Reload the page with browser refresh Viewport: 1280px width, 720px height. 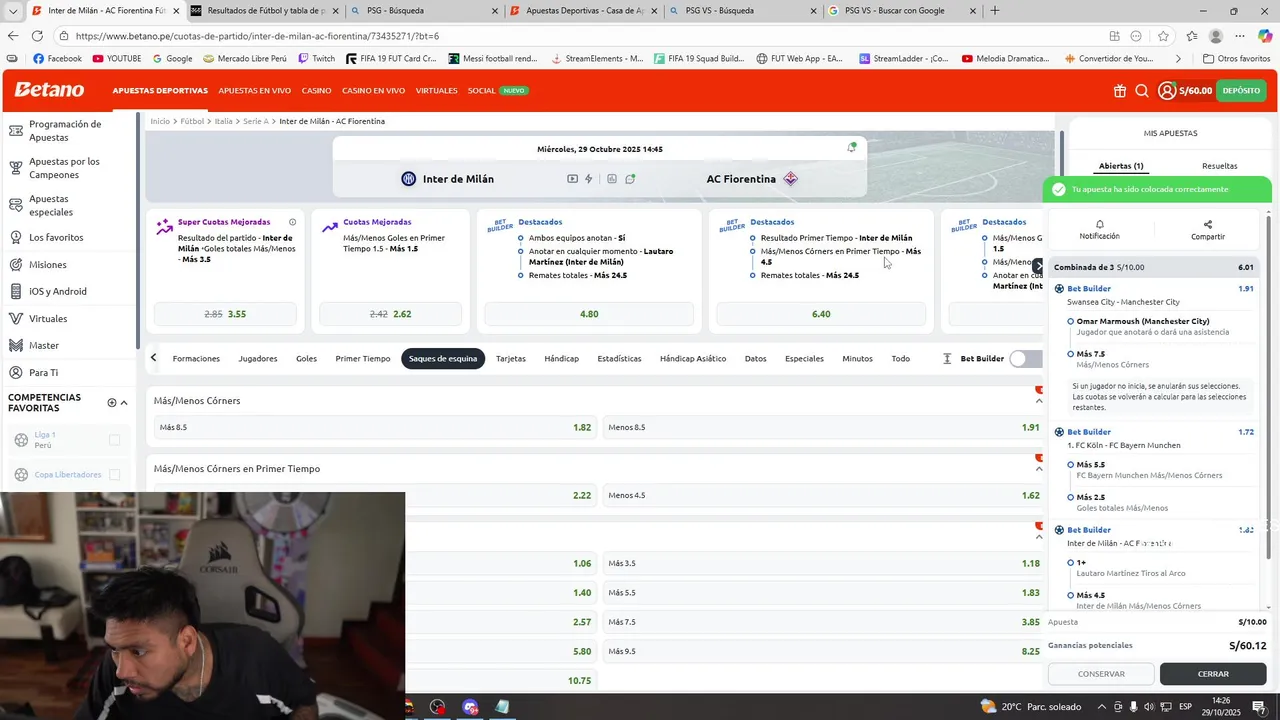coord(37,36)
